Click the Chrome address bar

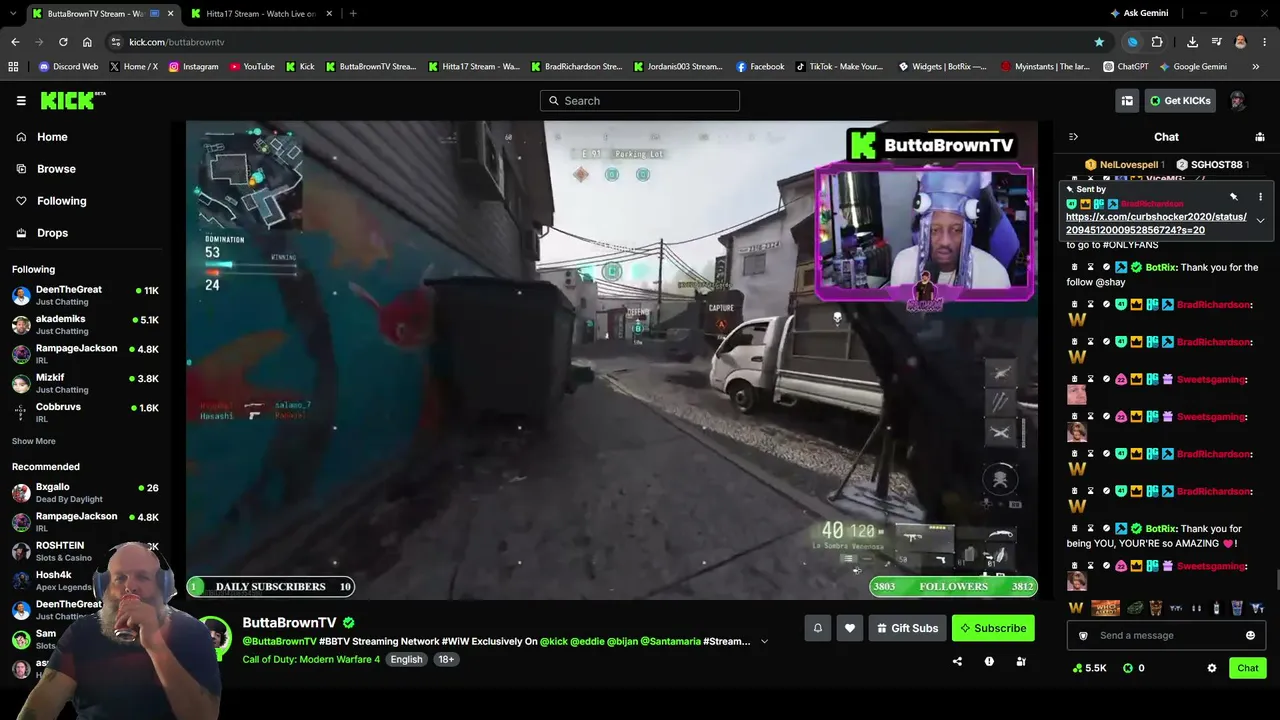pos(610,42)
